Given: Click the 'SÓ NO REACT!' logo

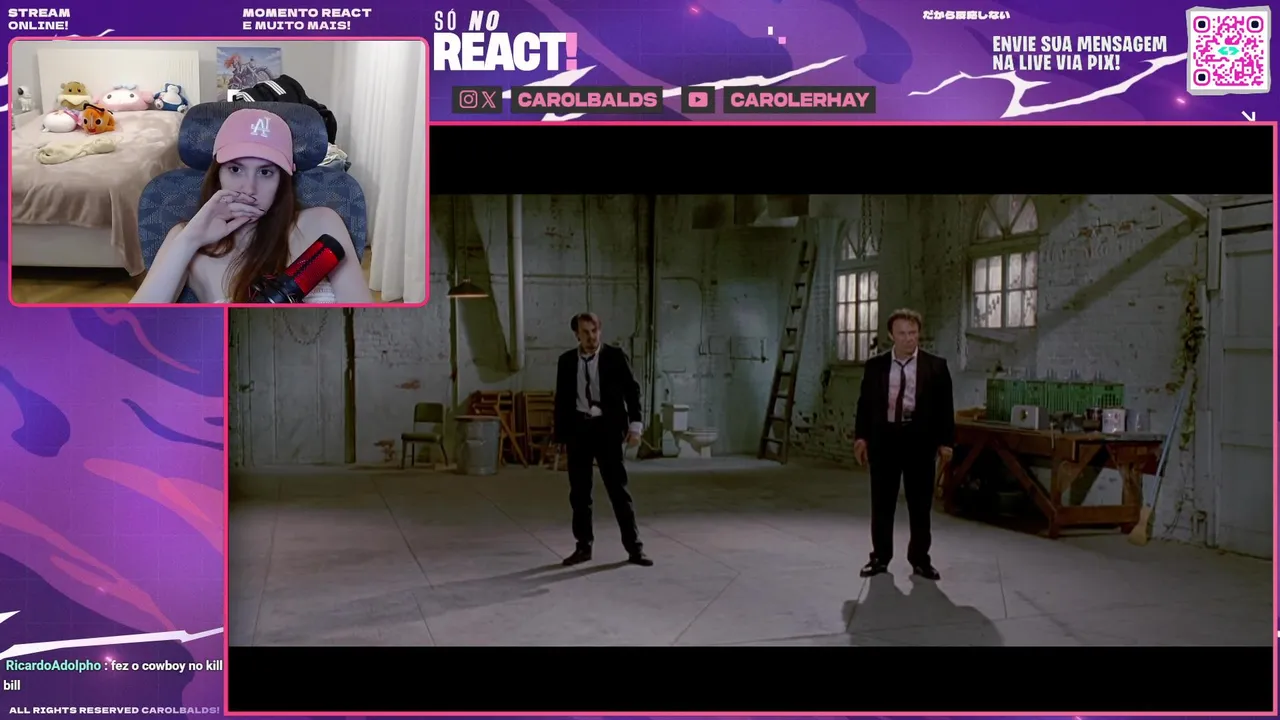Looking at the screenshot, I should tap(505, 42).
